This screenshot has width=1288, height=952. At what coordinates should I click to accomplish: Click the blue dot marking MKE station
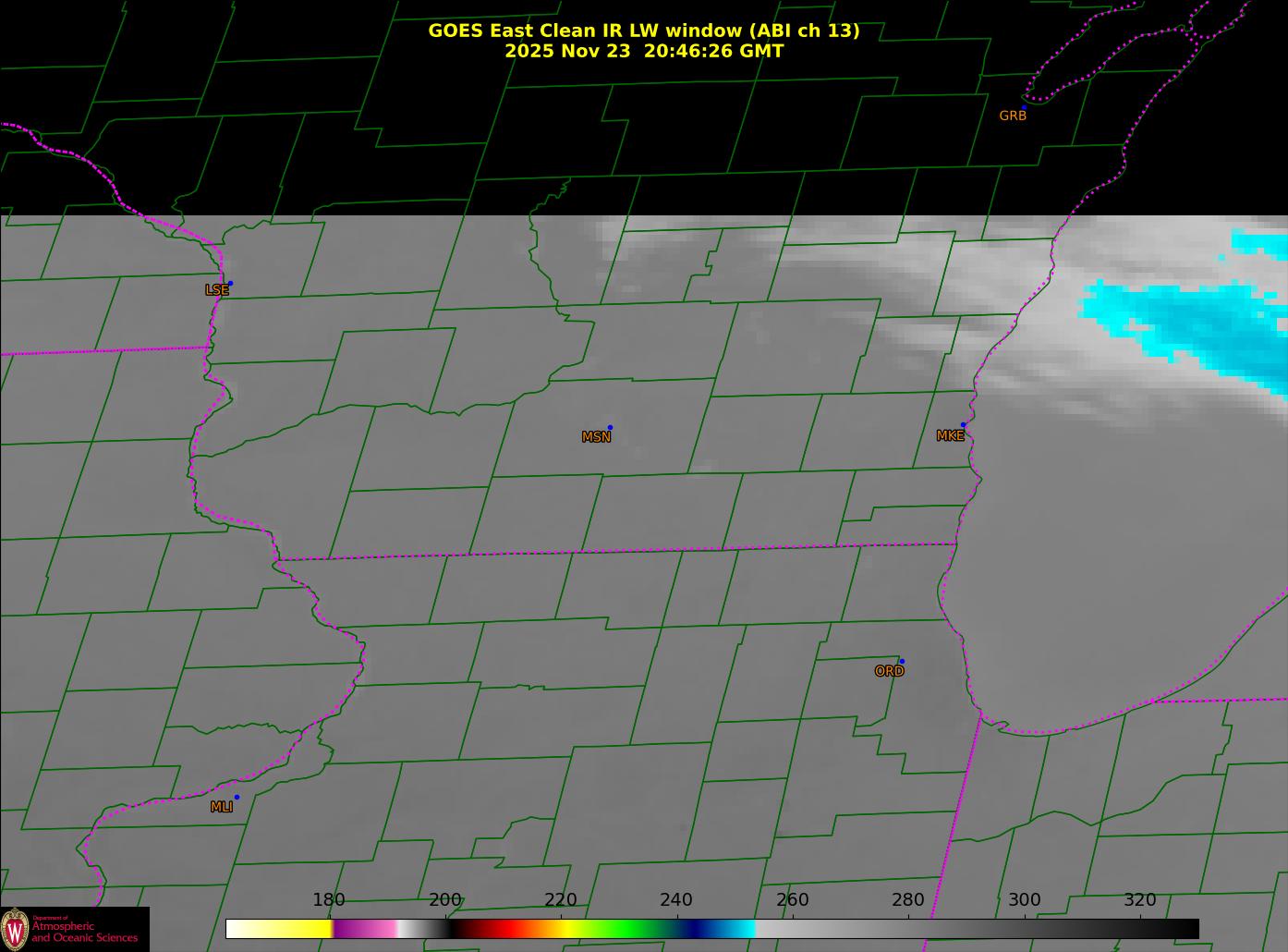click(963, 425)
